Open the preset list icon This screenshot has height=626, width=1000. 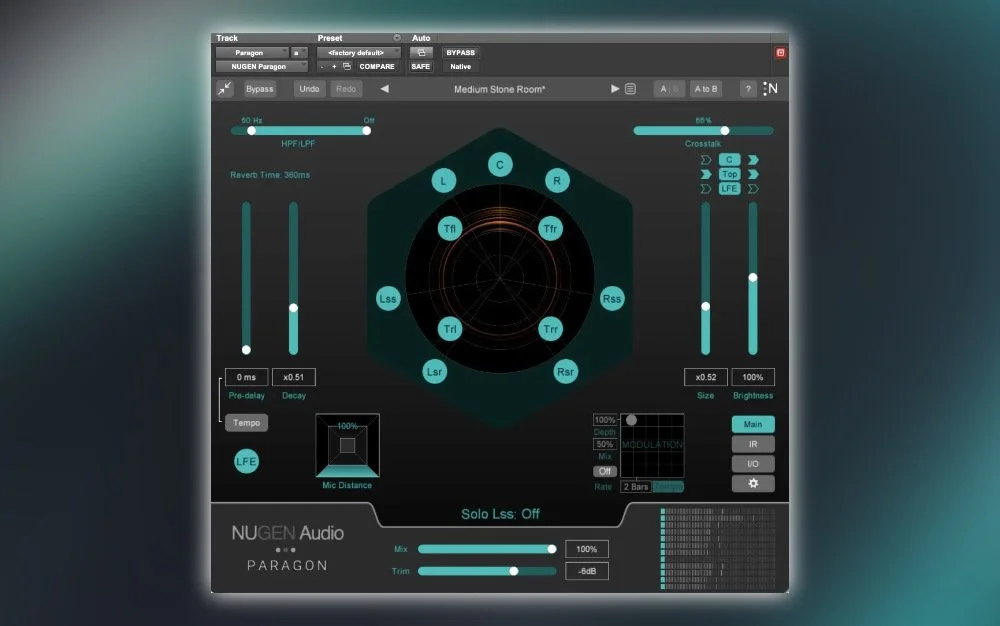pos(630,89)
